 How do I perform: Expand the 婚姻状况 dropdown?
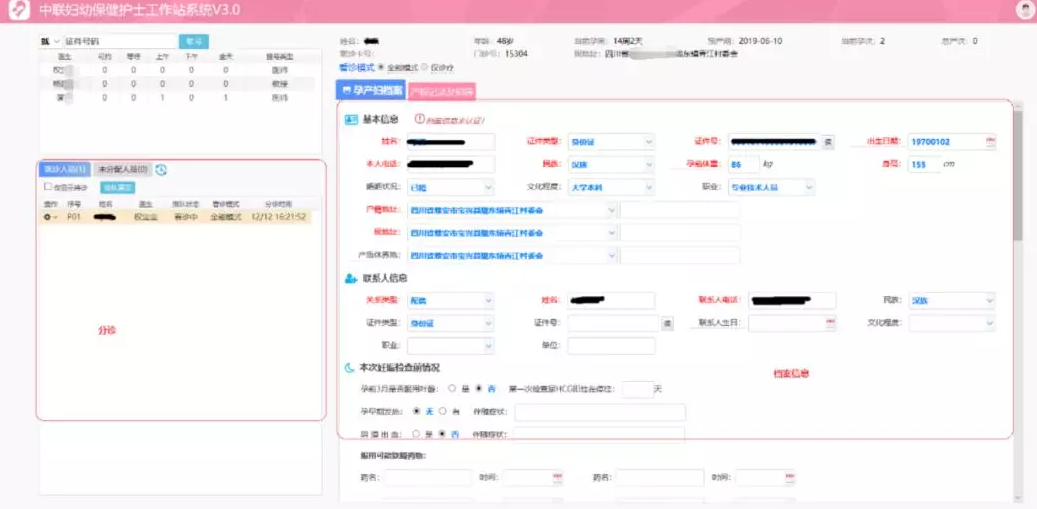coord(451,188)
